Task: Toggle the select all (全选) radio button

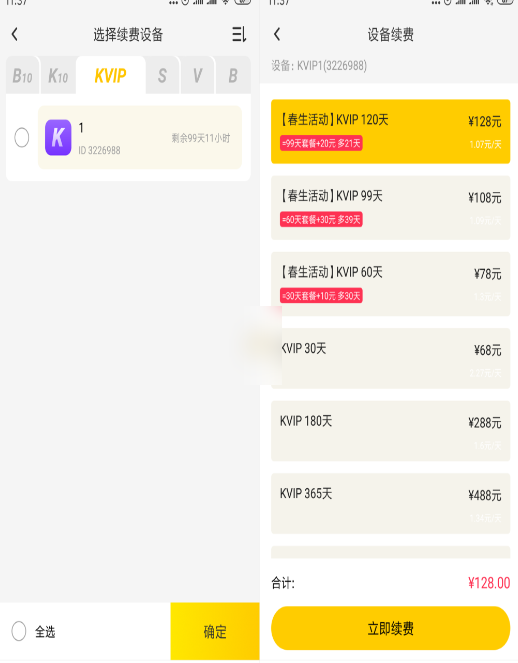Action: (19, 631)
